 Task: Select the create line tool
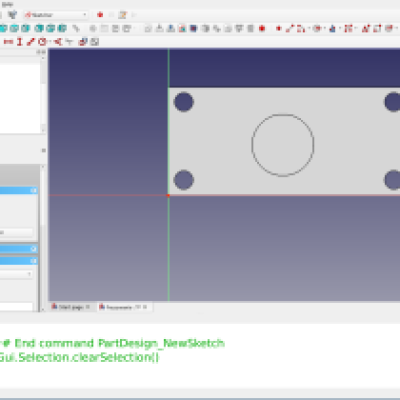290,28
